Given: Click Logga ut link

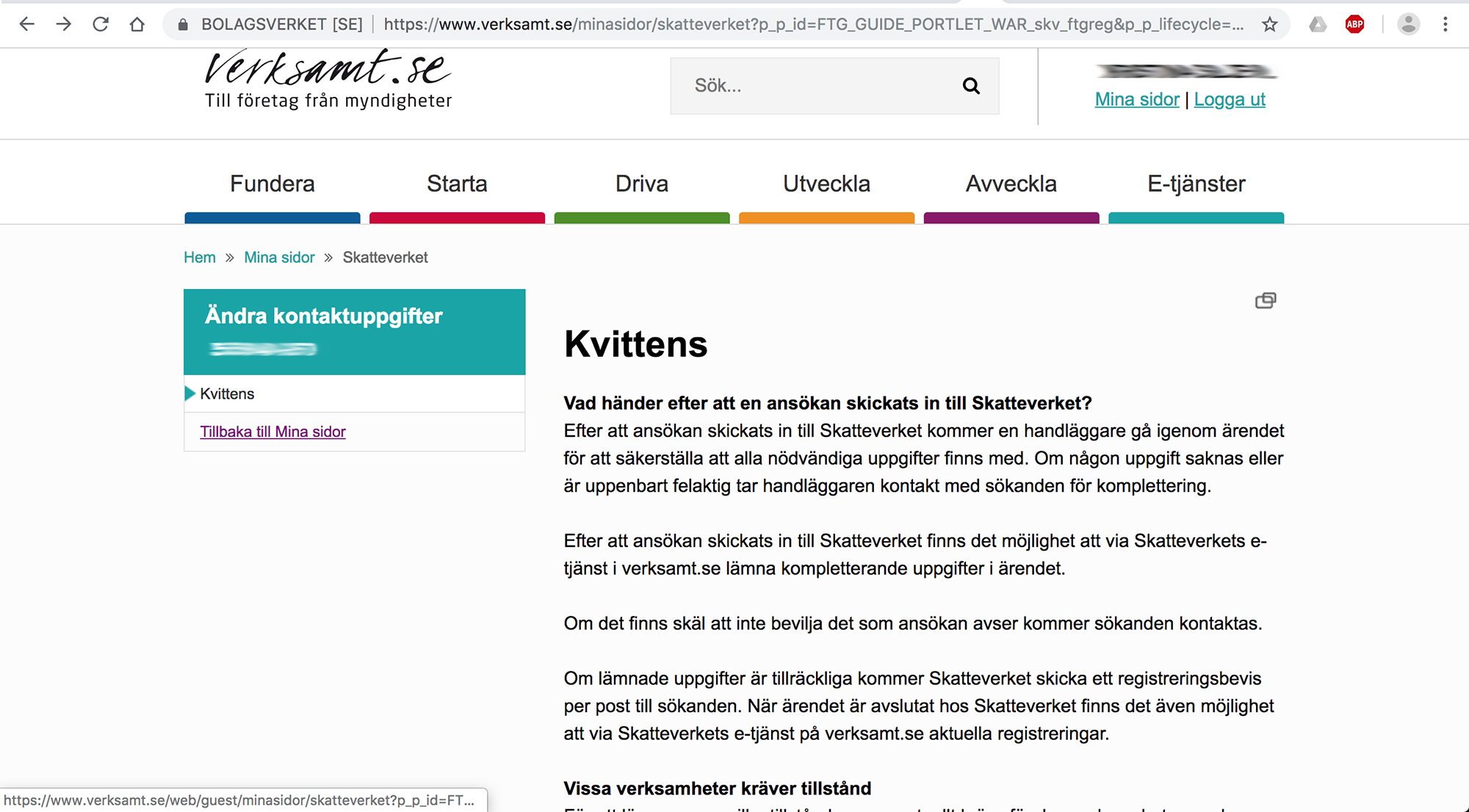Looking at the screenshot, I should coord(1230,99).
